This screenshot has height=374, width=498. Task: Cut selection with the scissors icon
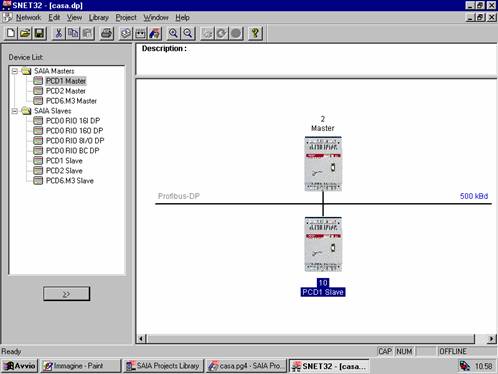(x=58, y=33)
